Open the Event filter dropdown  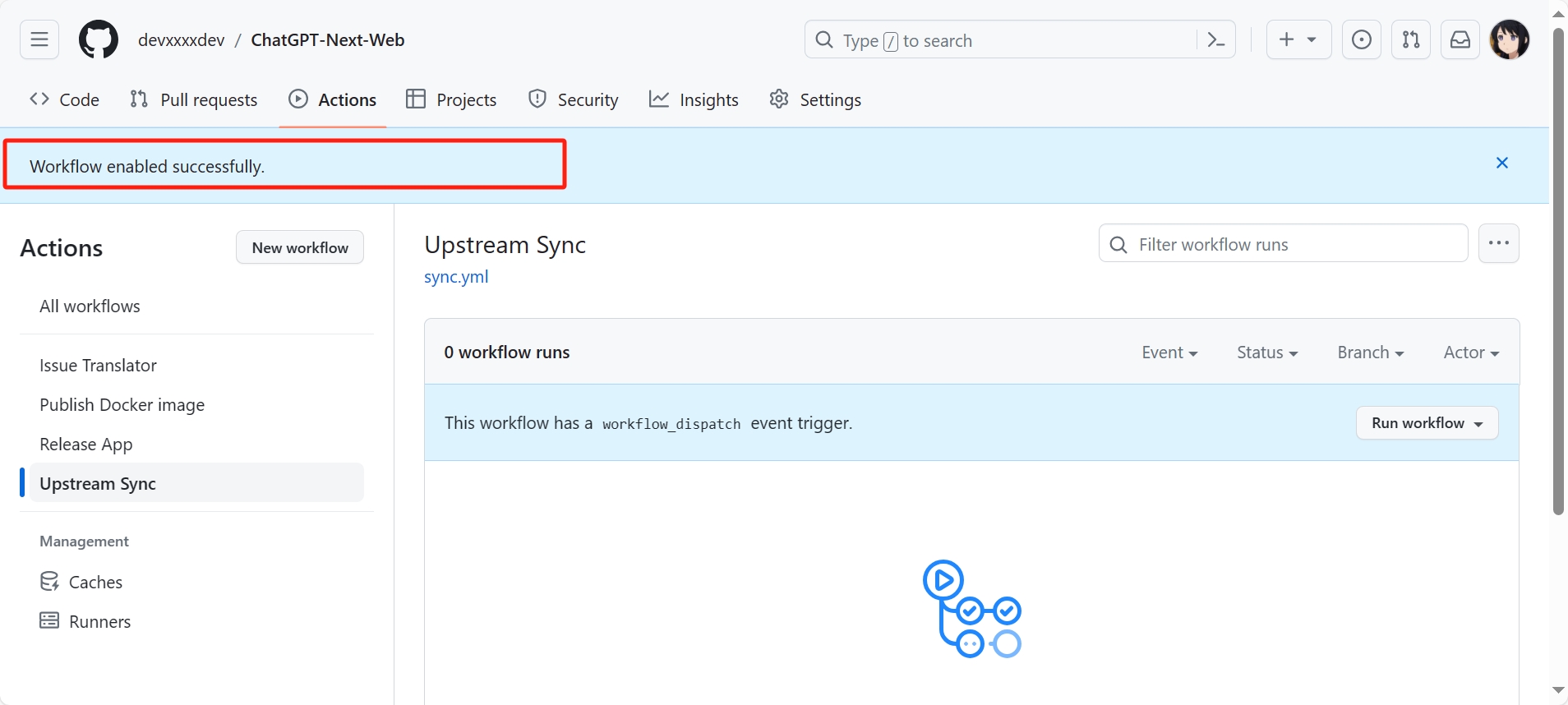[1169, 352]
